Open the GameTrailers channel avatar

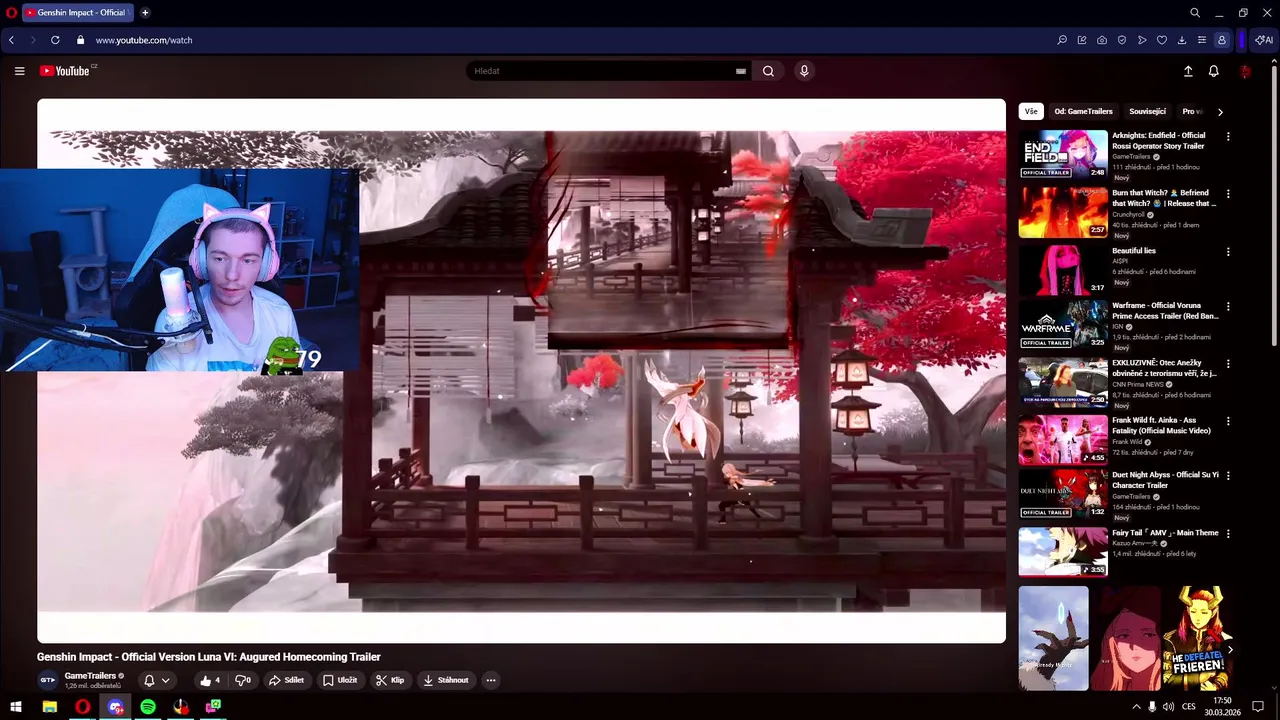pos(47,680)
